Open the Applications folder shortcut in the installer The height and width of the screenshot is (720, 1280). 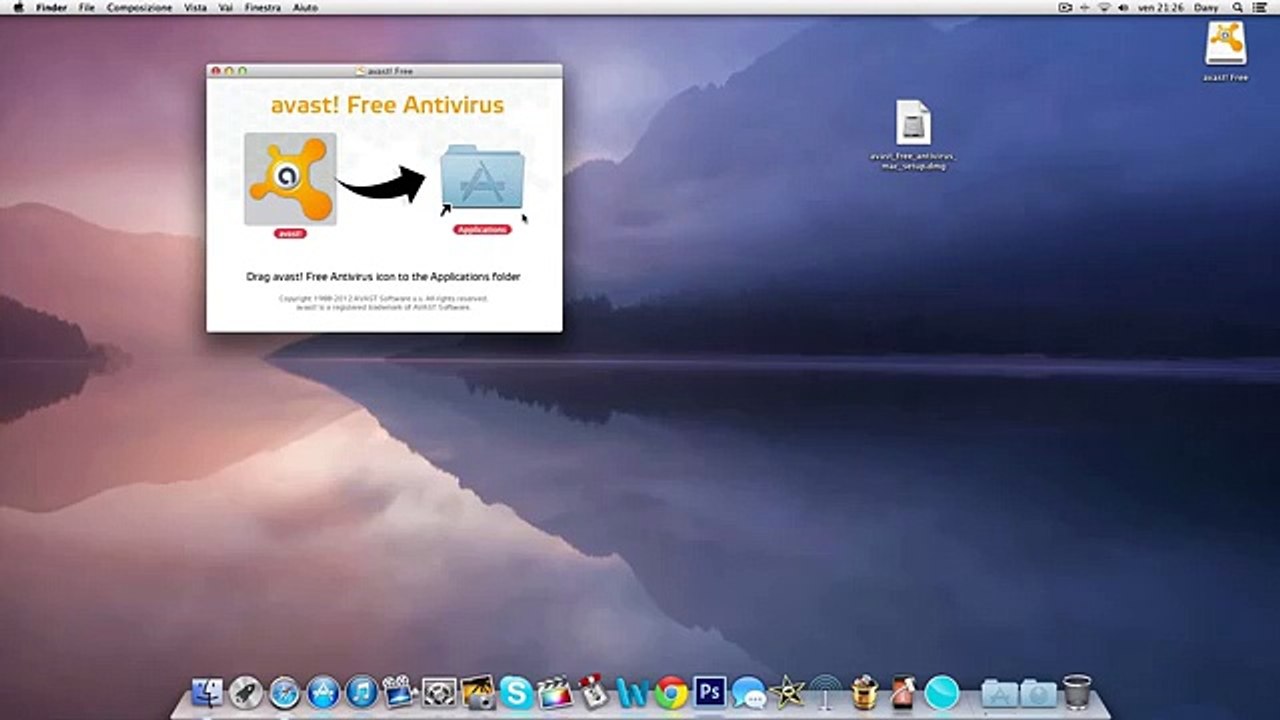tap(483, 179)
